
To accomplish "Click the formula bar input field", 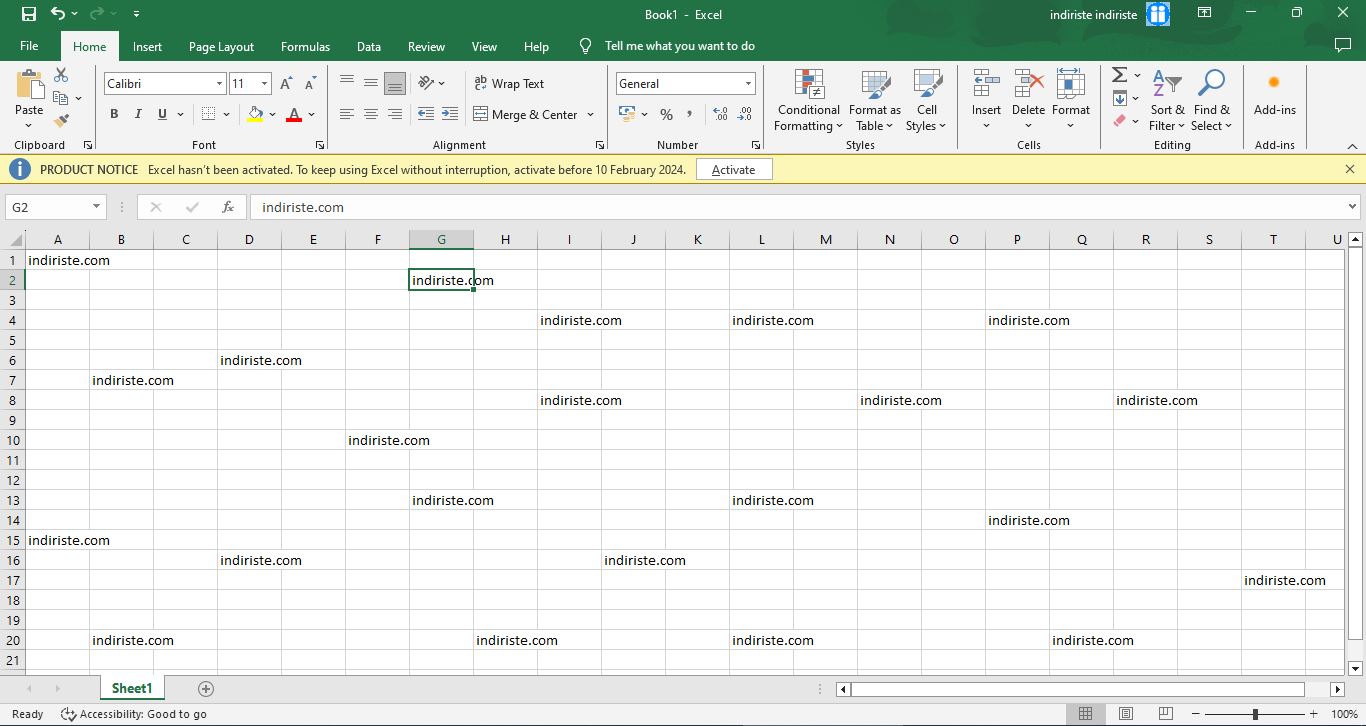I will pos(798,207).
